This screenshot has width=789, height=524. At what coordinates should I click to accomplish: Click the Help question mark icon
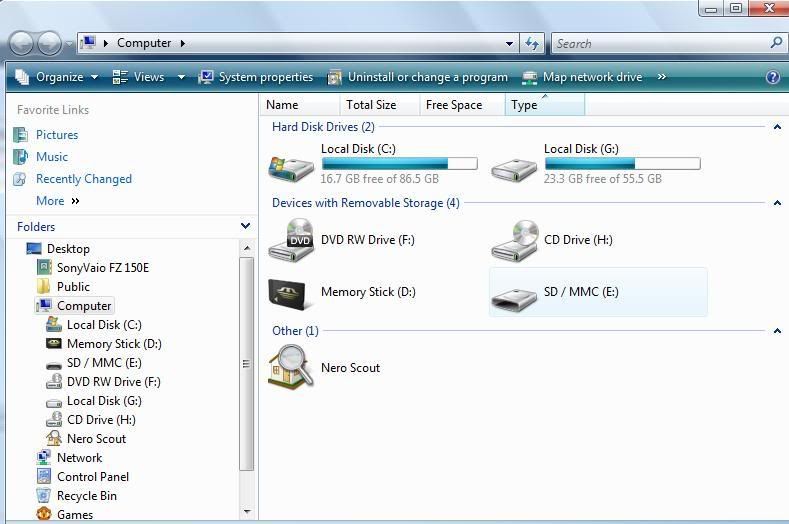[772, 77]
